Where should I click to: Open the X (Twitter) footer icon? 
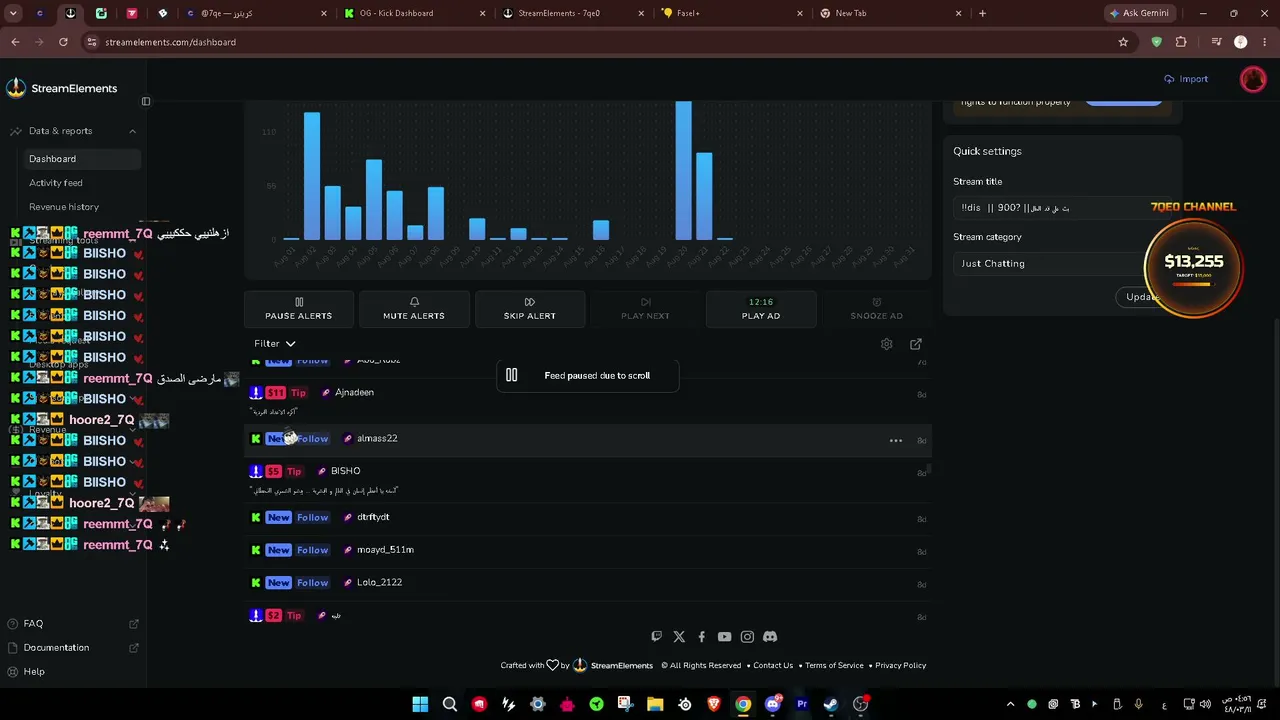(x=679, y=637)
